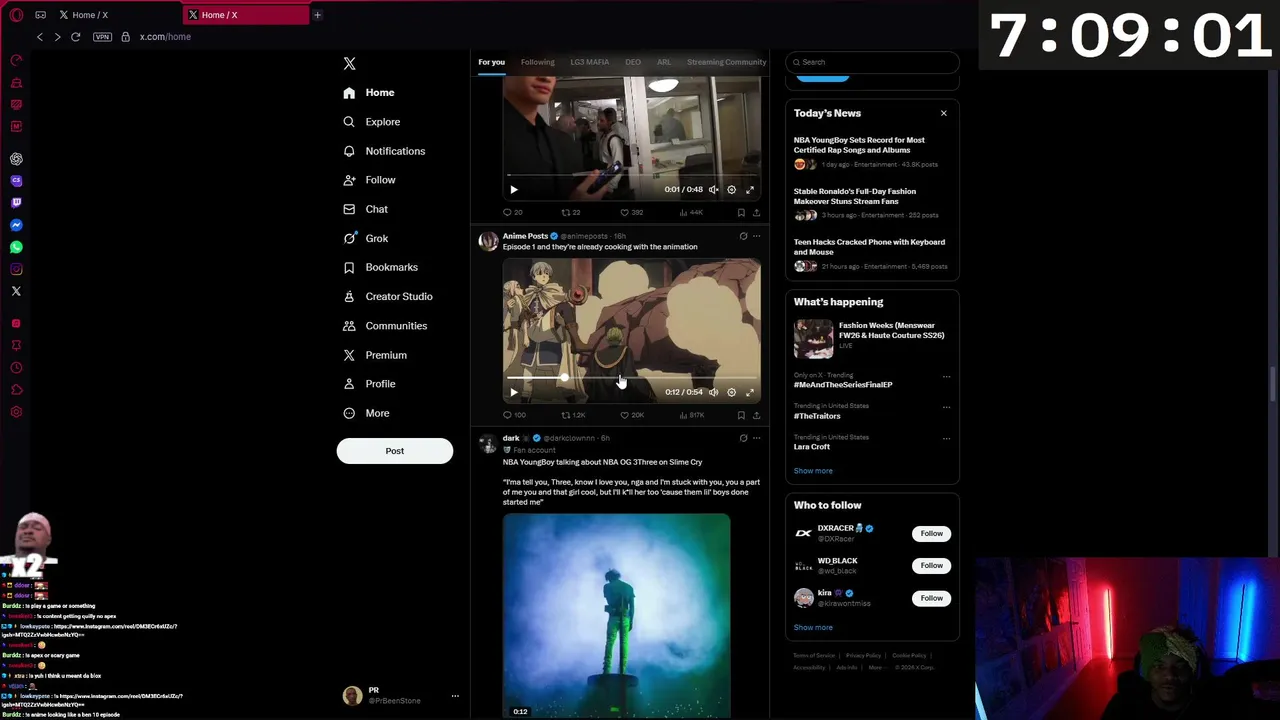Open Notifications in the navigation menu
Image resolution: width=1280 pixels, height=720 pixels.
click(384, 151)
